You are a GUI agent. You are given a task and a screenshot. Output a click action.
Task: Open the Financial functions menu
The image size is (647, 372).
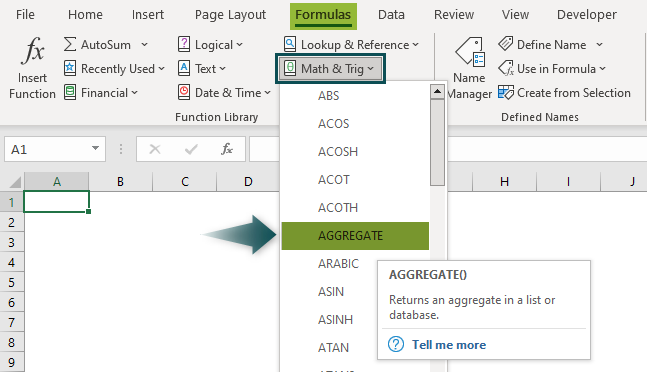101,92
